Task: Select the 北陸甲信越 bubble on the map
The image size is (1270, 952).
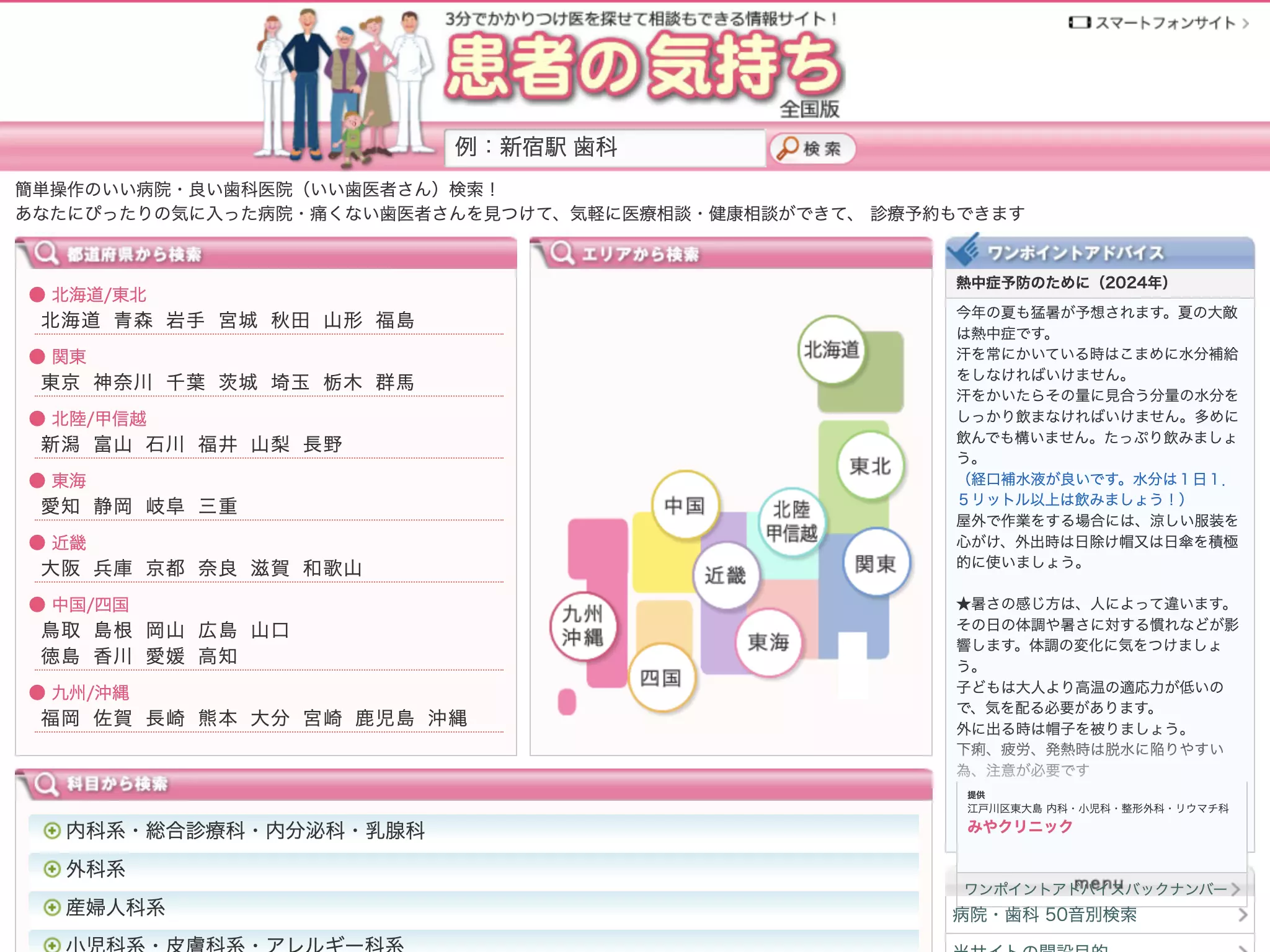Action: pyautogui.click(x=791, y=521)
